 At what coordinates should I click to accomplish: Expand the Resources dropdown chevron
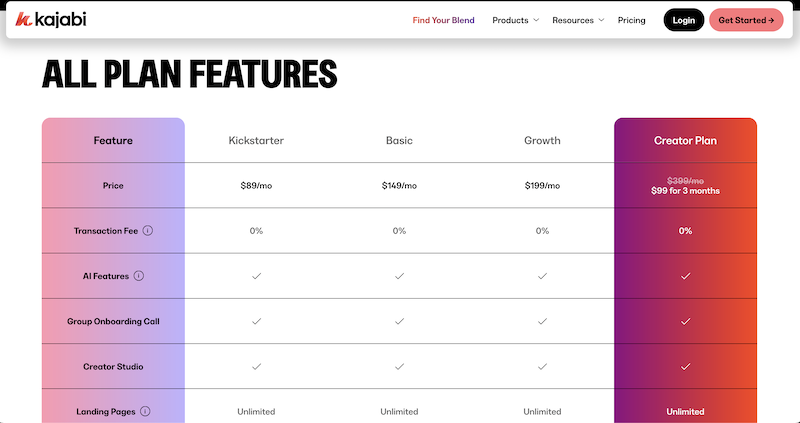[x=601, y=20]
